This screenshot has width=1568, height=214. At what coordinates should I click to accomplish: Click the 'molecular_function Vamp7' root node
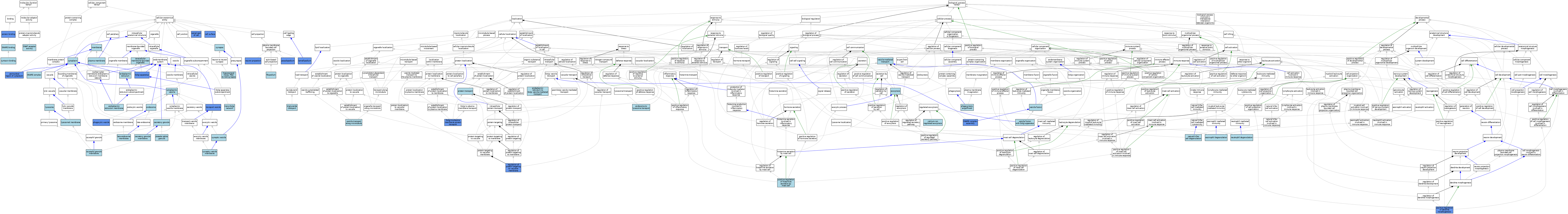point(29,4)
